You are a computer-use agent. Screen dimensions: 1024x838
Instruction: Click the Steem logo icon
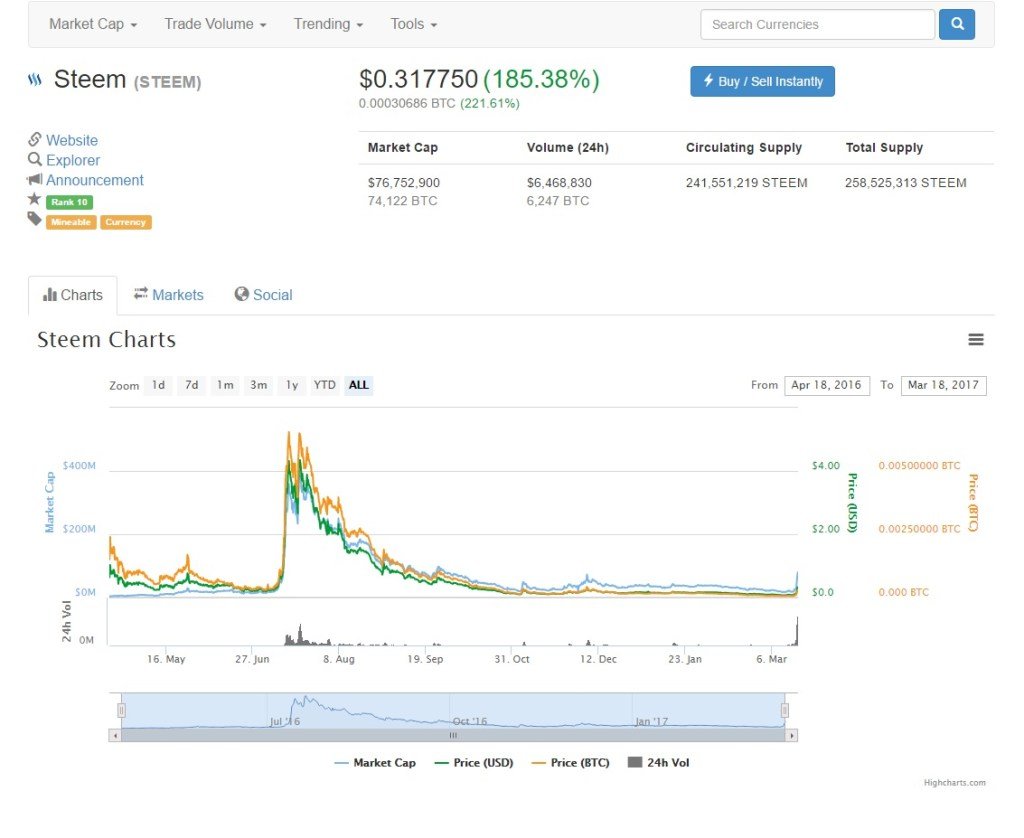[35, 80]
